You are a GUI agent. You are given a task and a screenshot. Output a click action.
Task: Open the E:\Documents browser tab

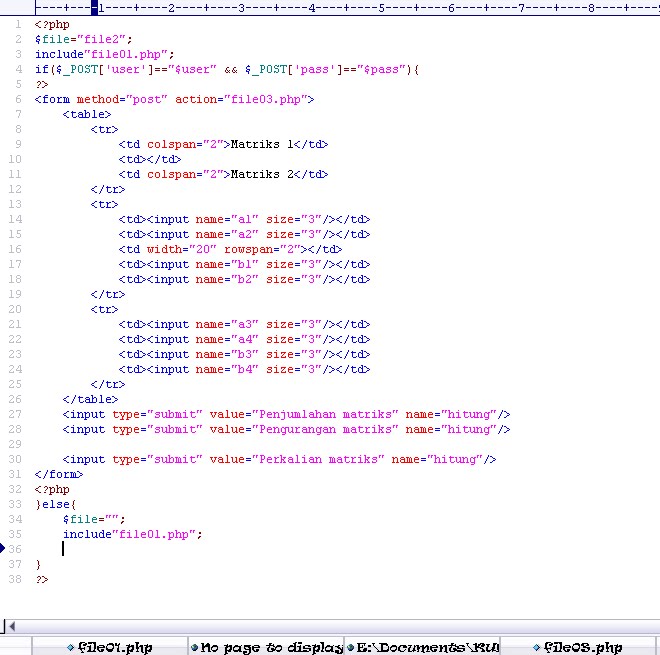(x=423, y=647)
